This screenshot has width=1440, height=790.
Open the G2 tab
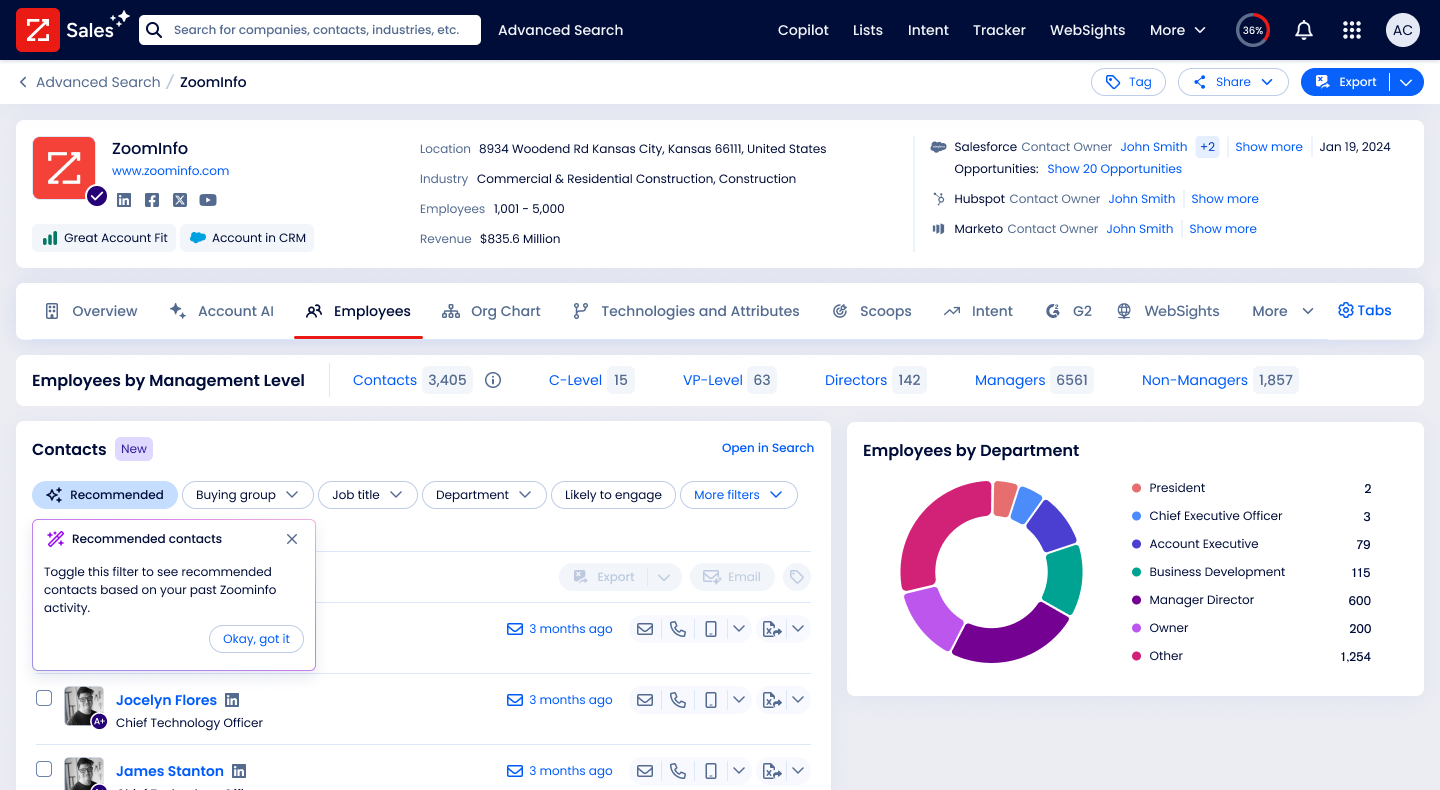pyautogui.click(x=1068, y=311)
